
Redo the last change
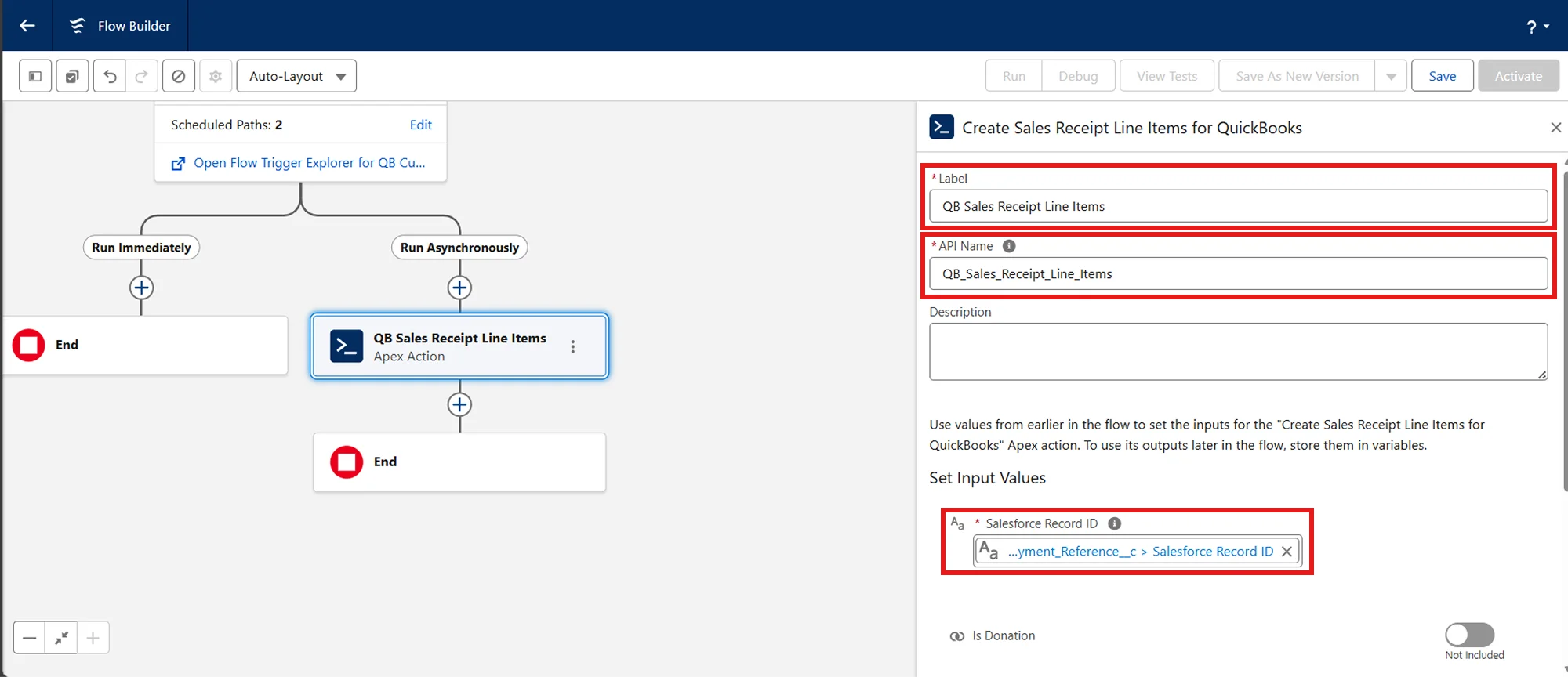tap(142, 76)
